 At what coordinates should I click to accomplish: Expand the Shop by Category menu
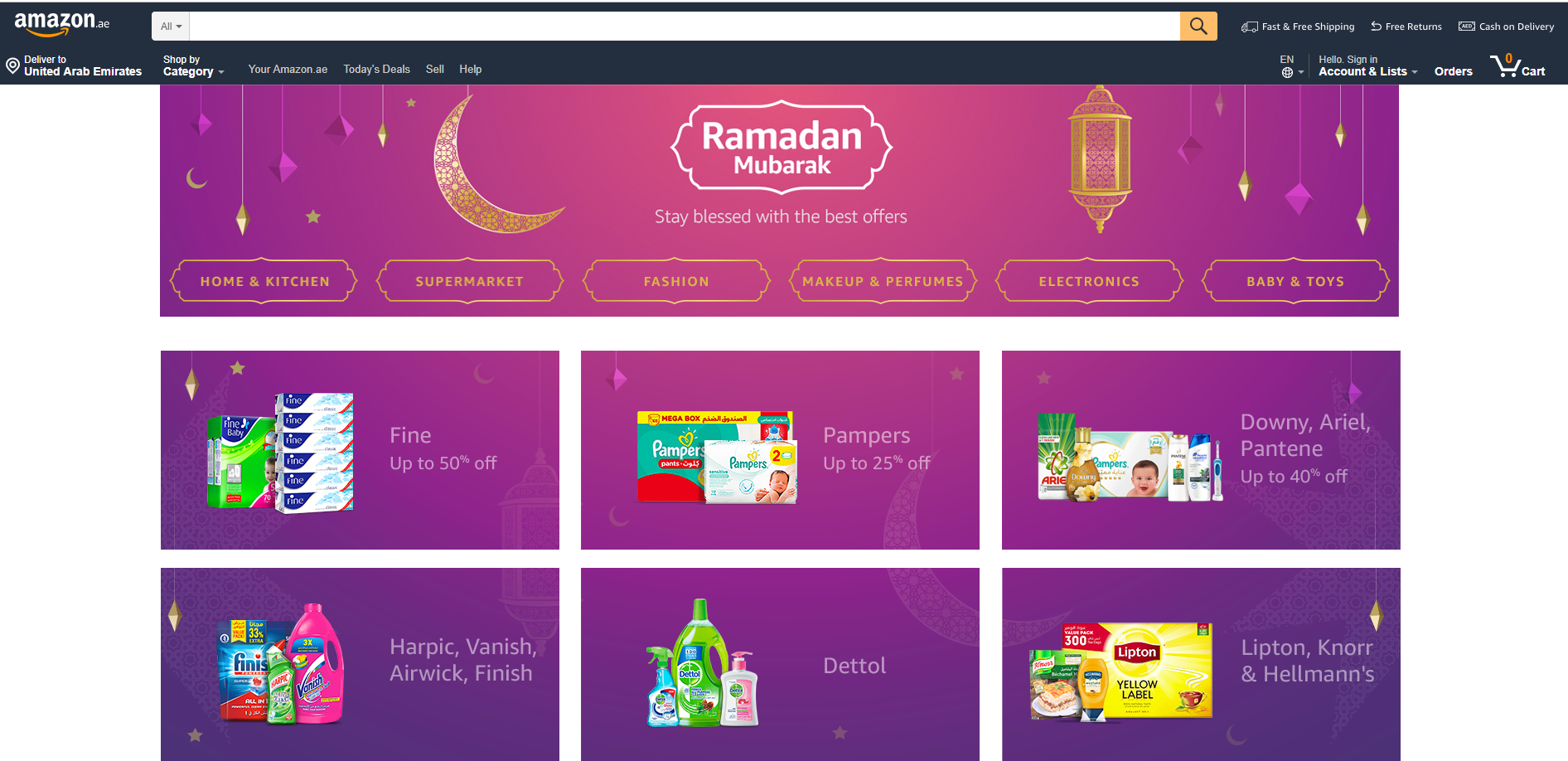pyautogui.click(x=193, y=65)
